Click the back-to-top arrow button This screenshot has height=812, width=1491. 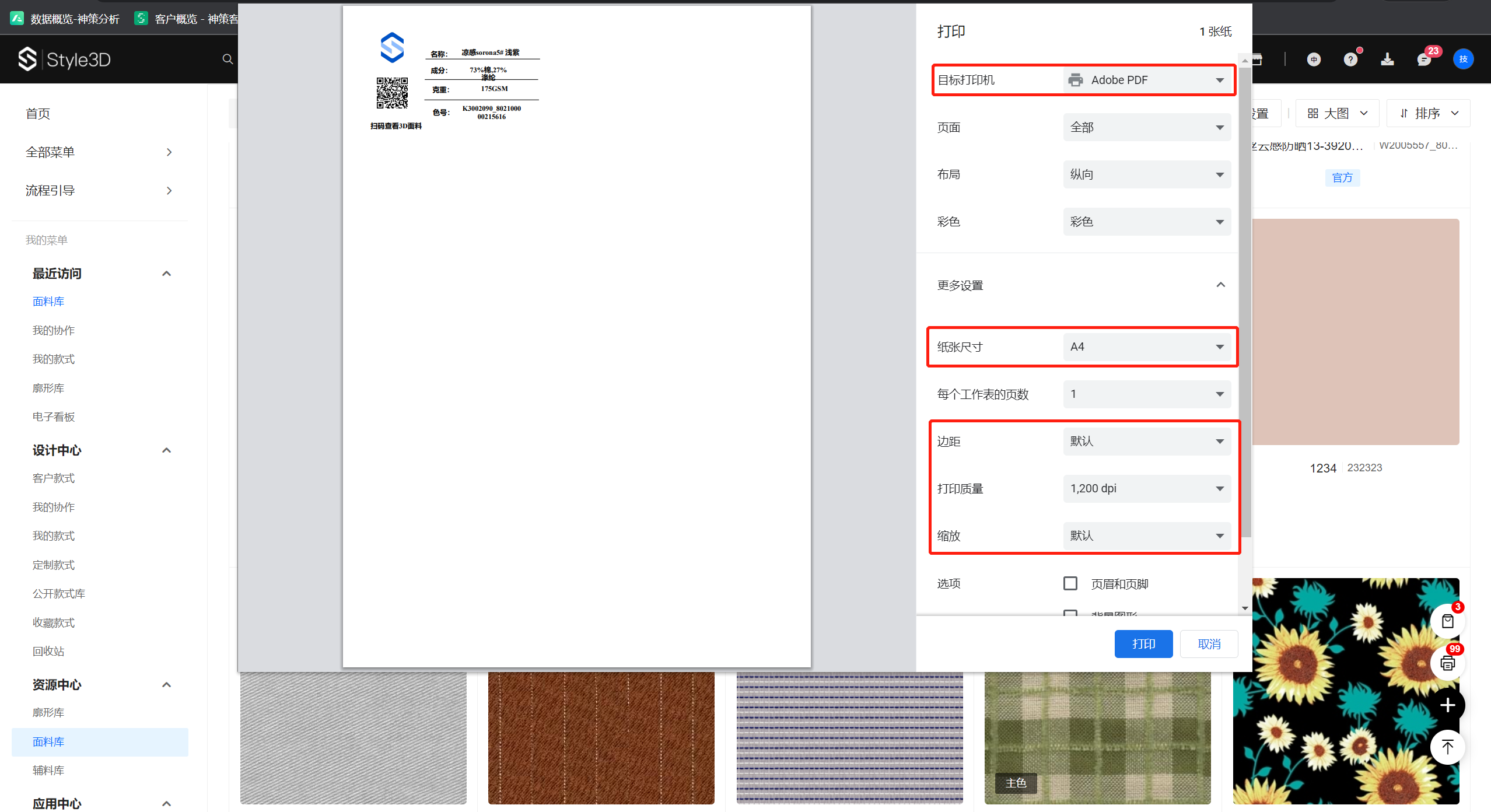pos(1447,747)
